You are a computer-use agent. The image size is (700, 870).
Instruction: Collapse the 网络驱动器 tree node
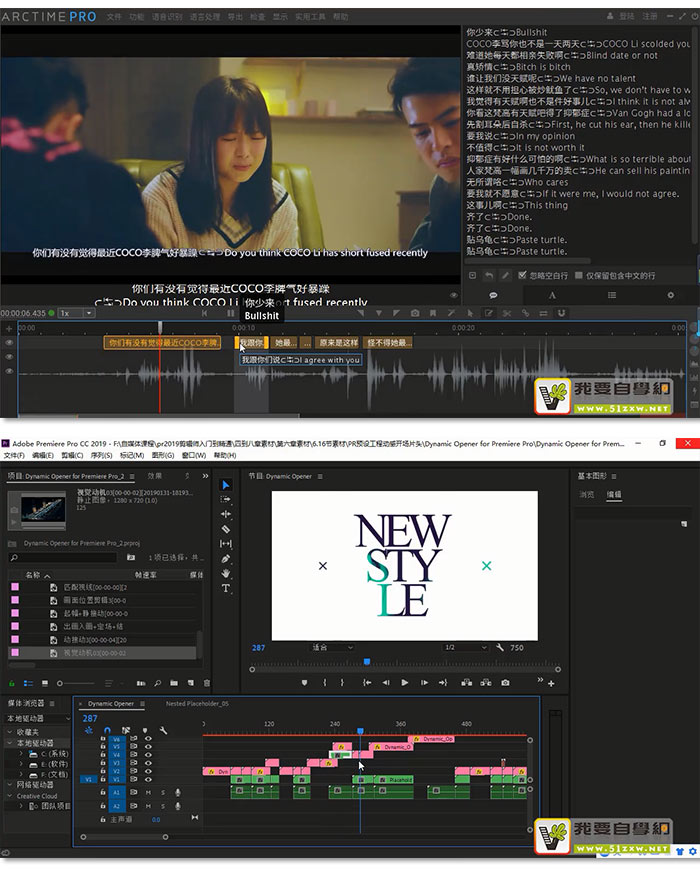(x=10, y=785)
